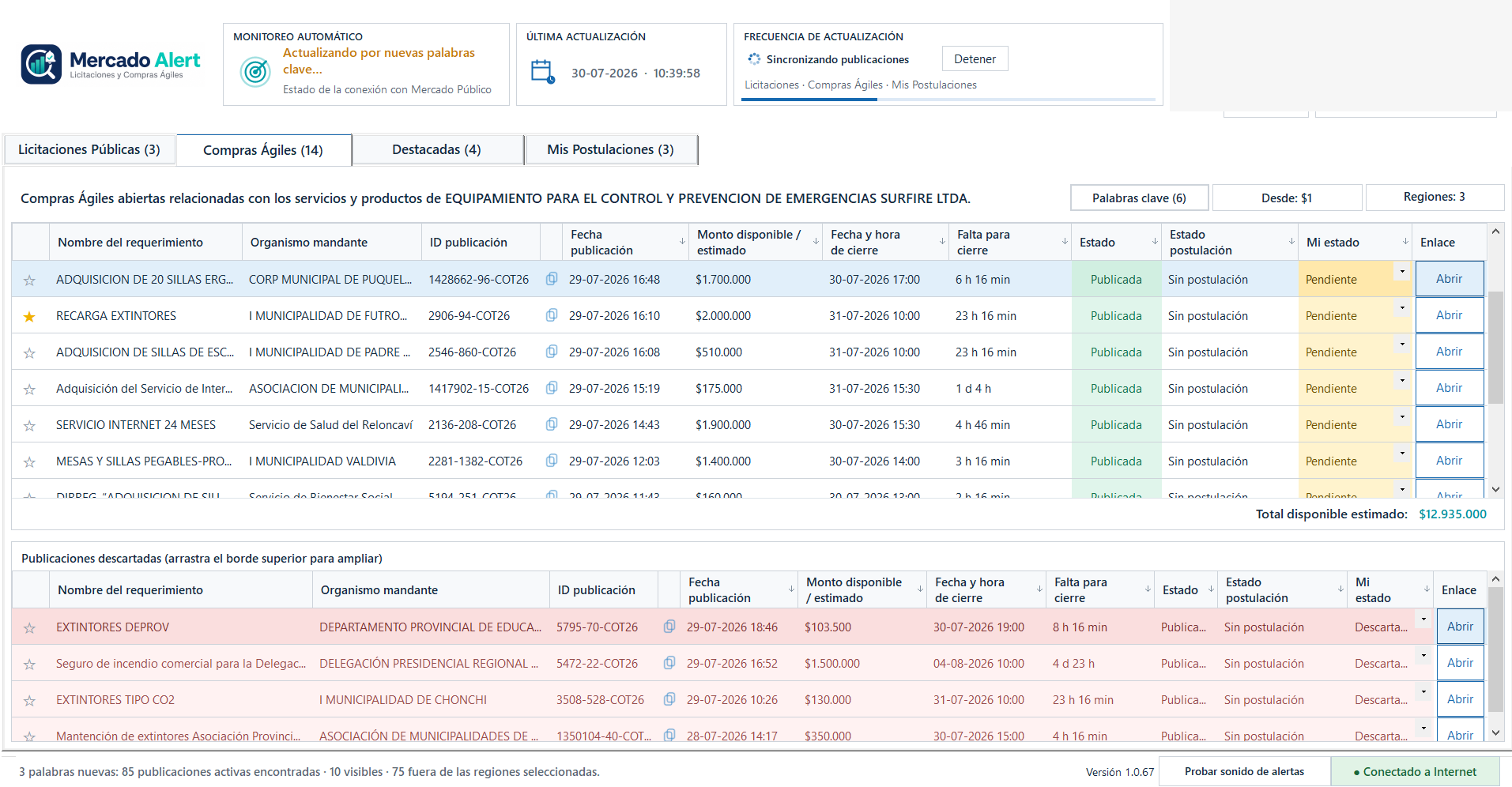Open the Destacadas (4) tab
This screenshot has height=787, width=1512.
[437, 149]
